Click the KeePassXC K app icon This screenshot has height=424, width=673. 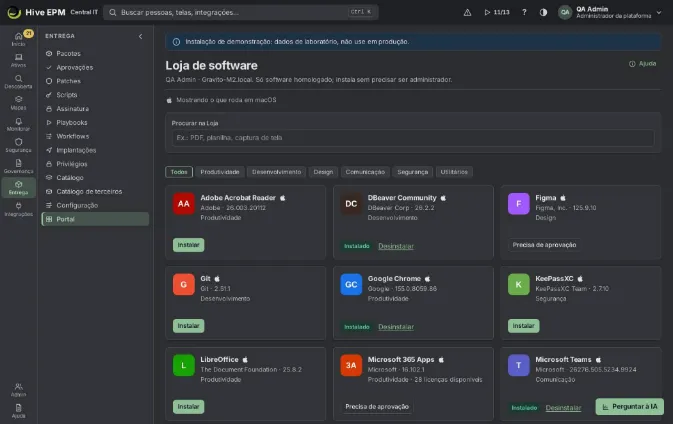[x=518, y=285]
